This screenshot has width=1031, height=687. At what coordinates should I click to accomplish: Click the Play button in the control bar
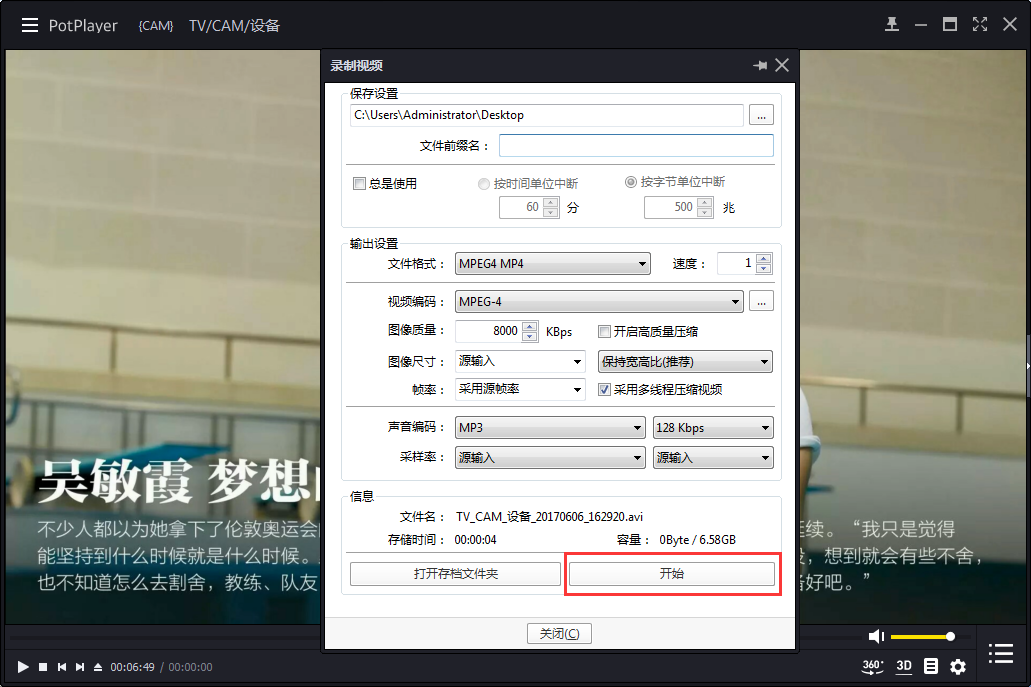(22, 667)
